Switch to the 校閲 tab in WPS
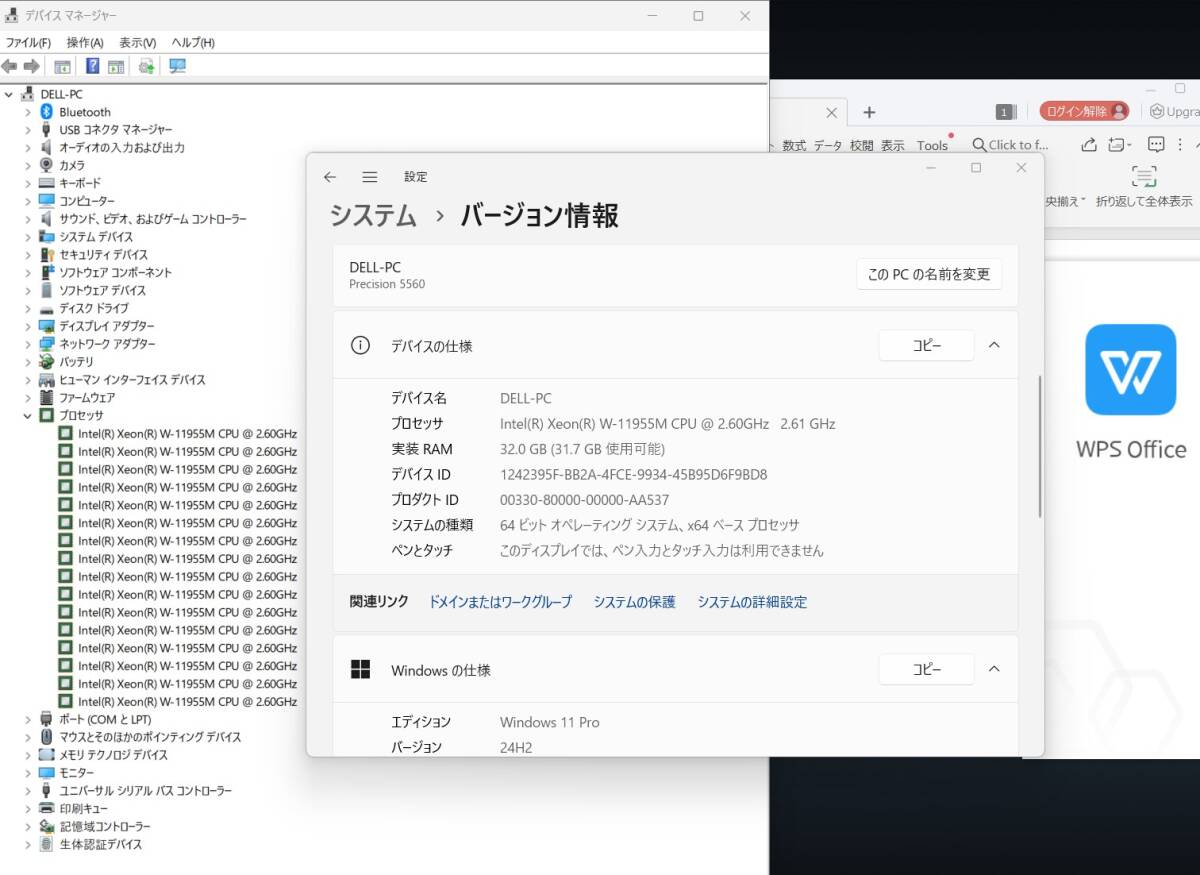1200x875 pixels. tap(861, 145)
